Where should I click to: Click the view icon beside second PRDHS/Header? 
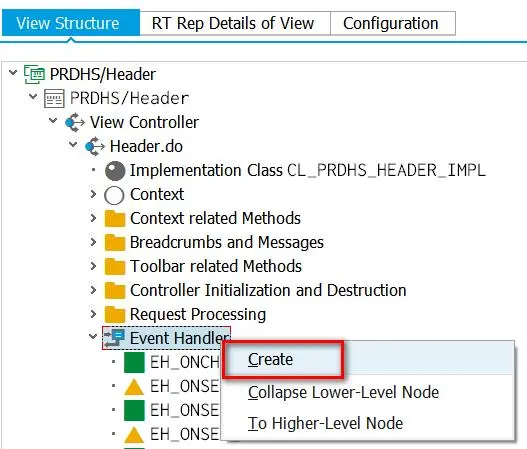(x=54, y=98)
